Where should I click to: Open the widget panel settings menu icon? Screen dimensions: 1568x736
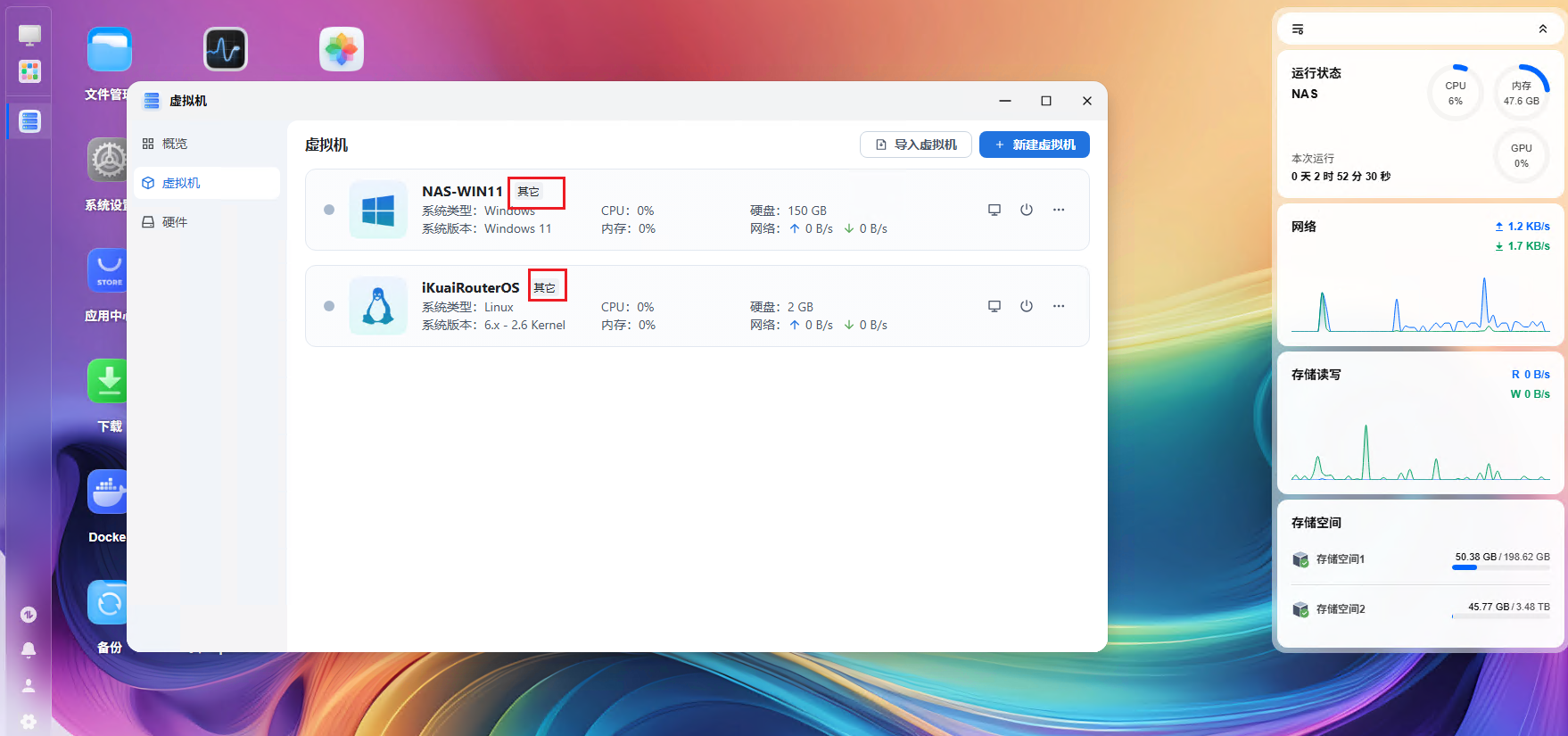pyautogui.click(x=1298, y=29)
